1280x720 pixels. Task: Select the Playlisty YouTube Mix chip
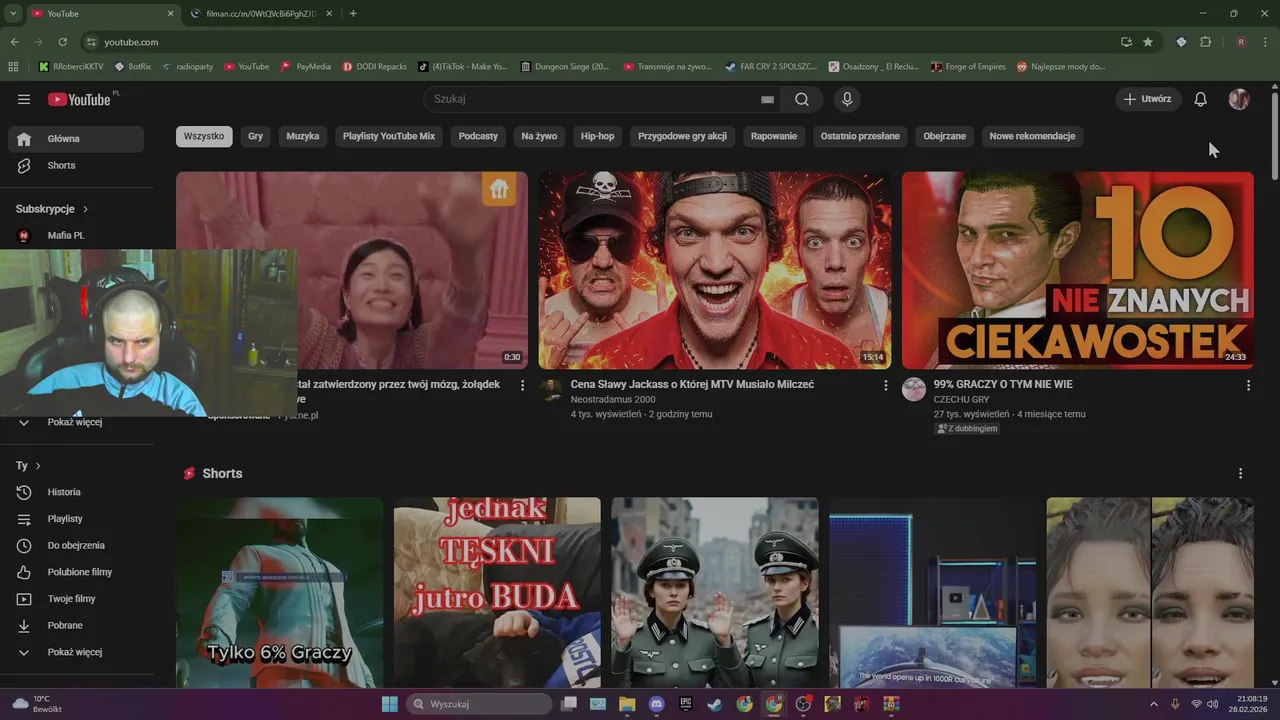click(x=389, y=136)
